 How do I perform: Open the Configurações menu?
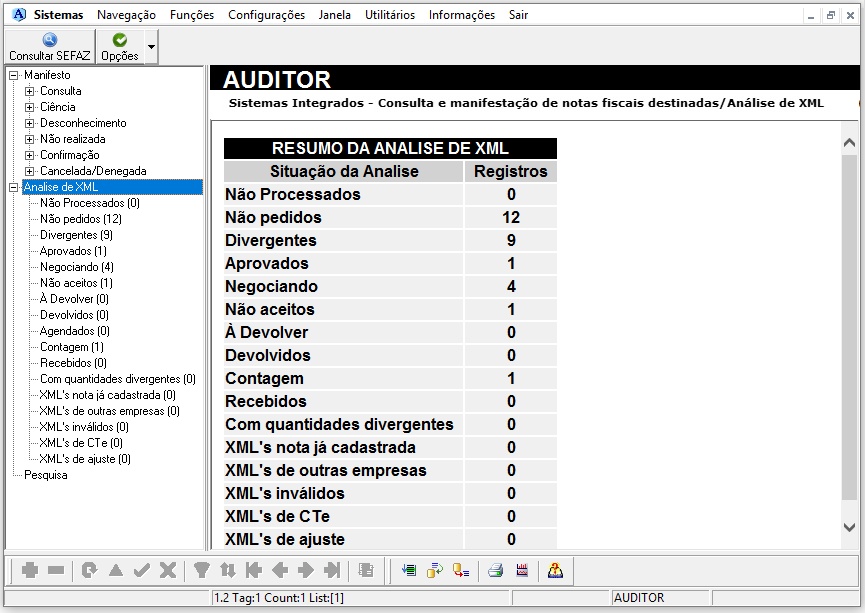tap(266, 15)
